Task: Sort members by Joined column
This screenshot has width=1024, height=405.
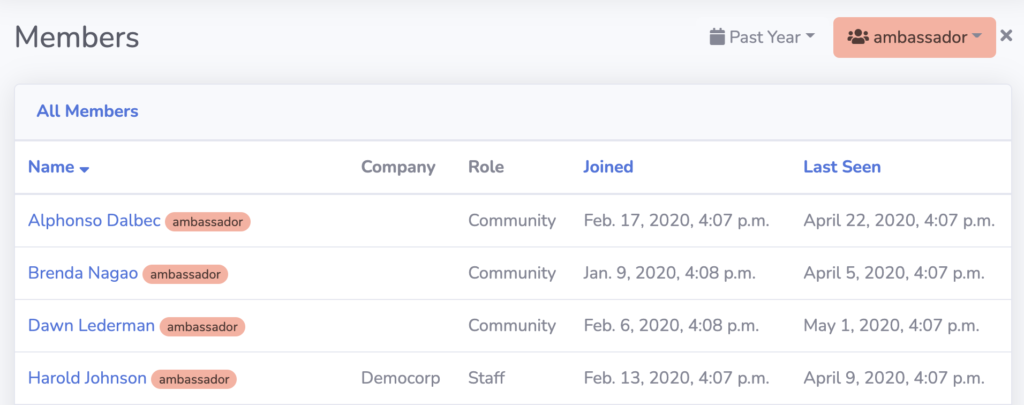Action: pos(608,167)
